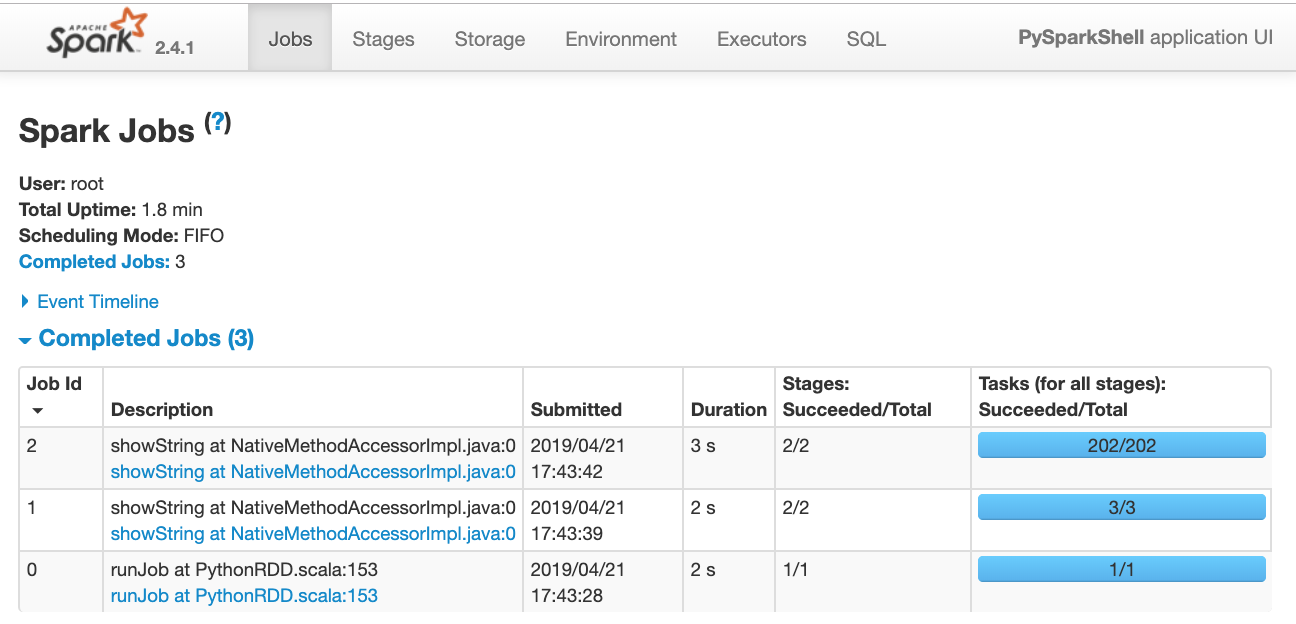The height and width of the screenshot is (624, 1296).
Task: Go to the Environment tab
Action: point(621,39)
